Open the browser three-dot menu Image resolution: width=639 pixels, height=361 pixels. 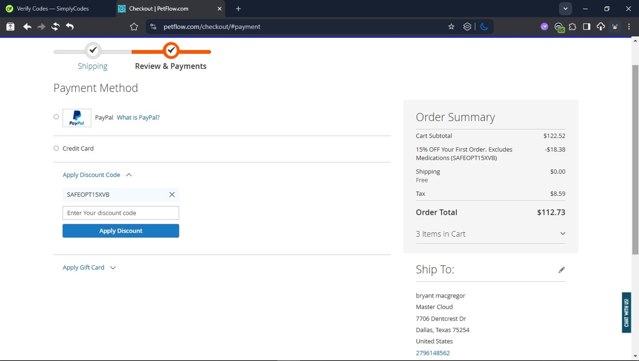point(629,26)
